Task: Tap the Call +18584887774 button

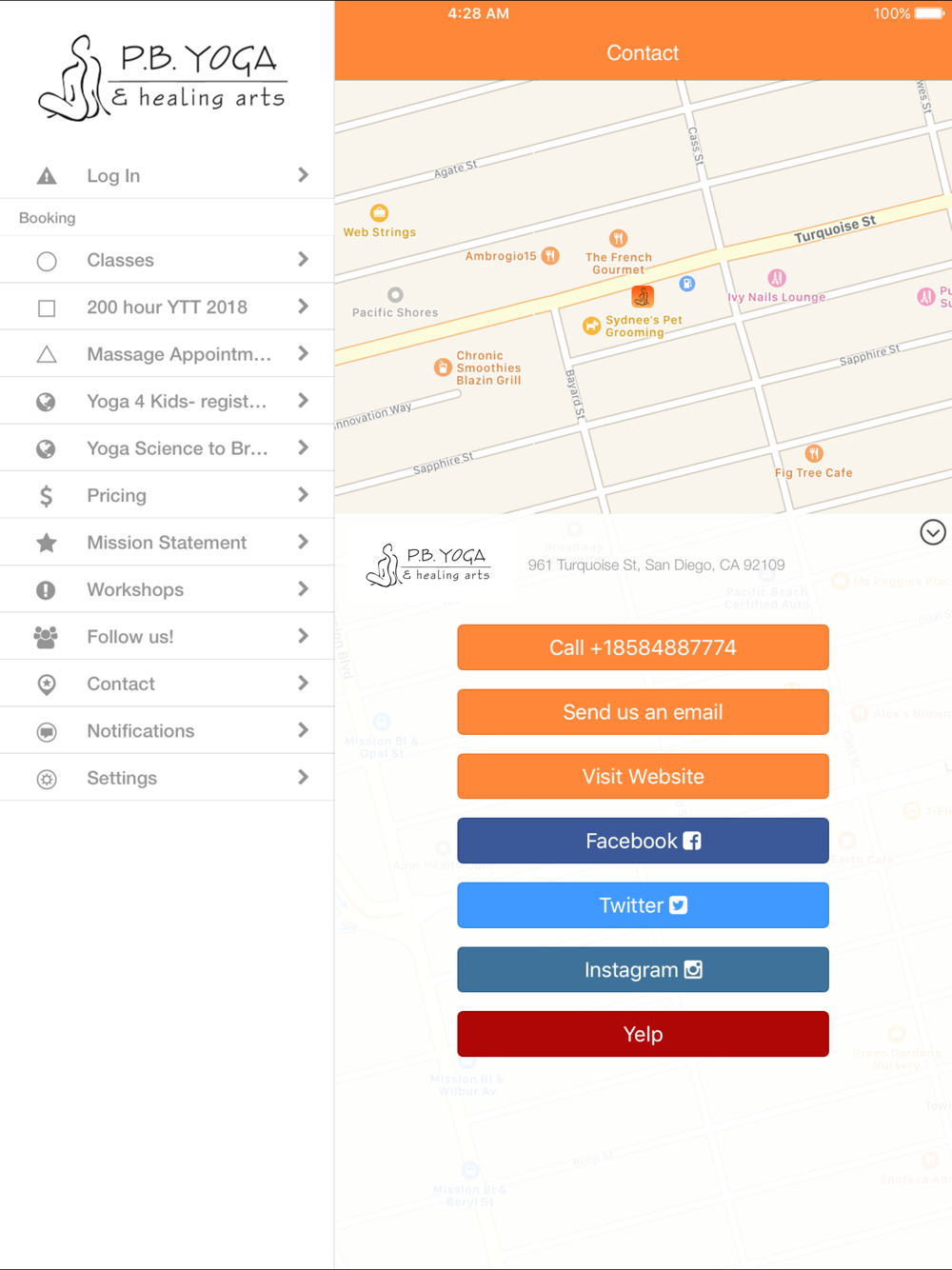Action: tap(643, 647)
